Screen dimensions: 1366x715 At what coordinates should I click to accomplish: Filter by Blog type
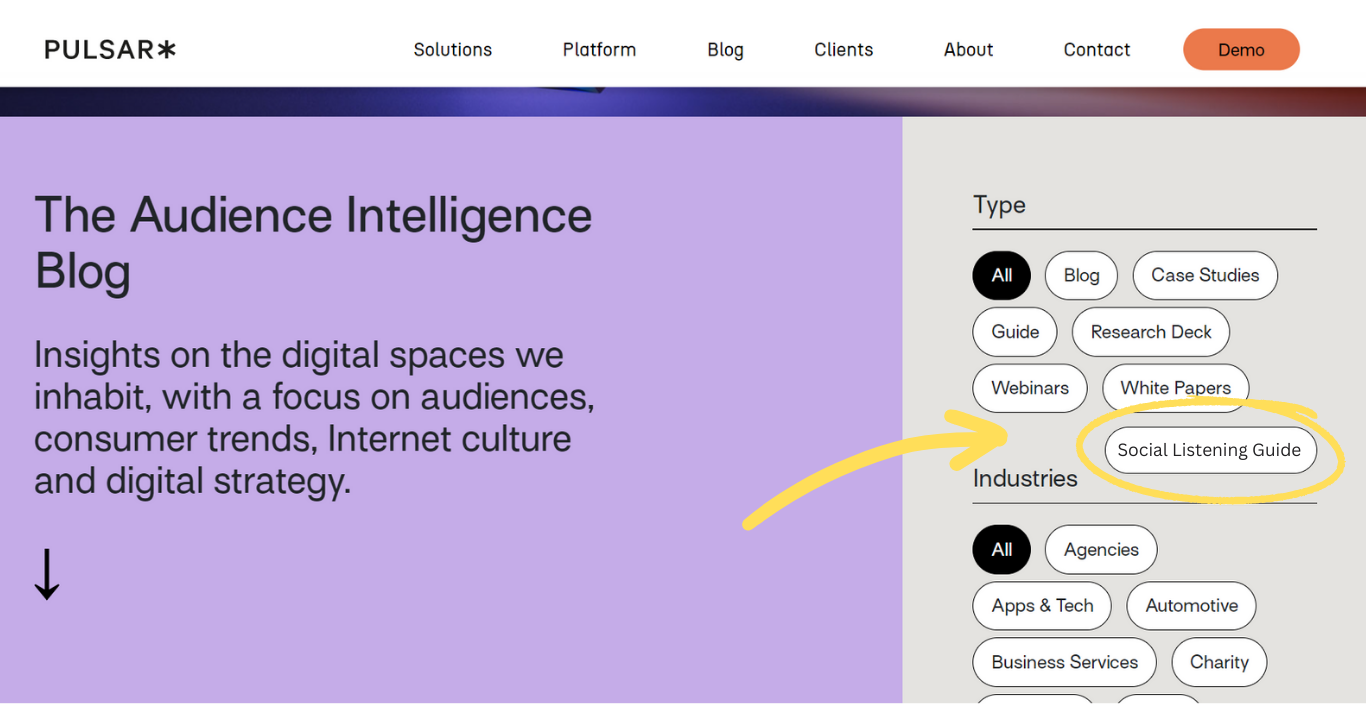point(1081,275)
